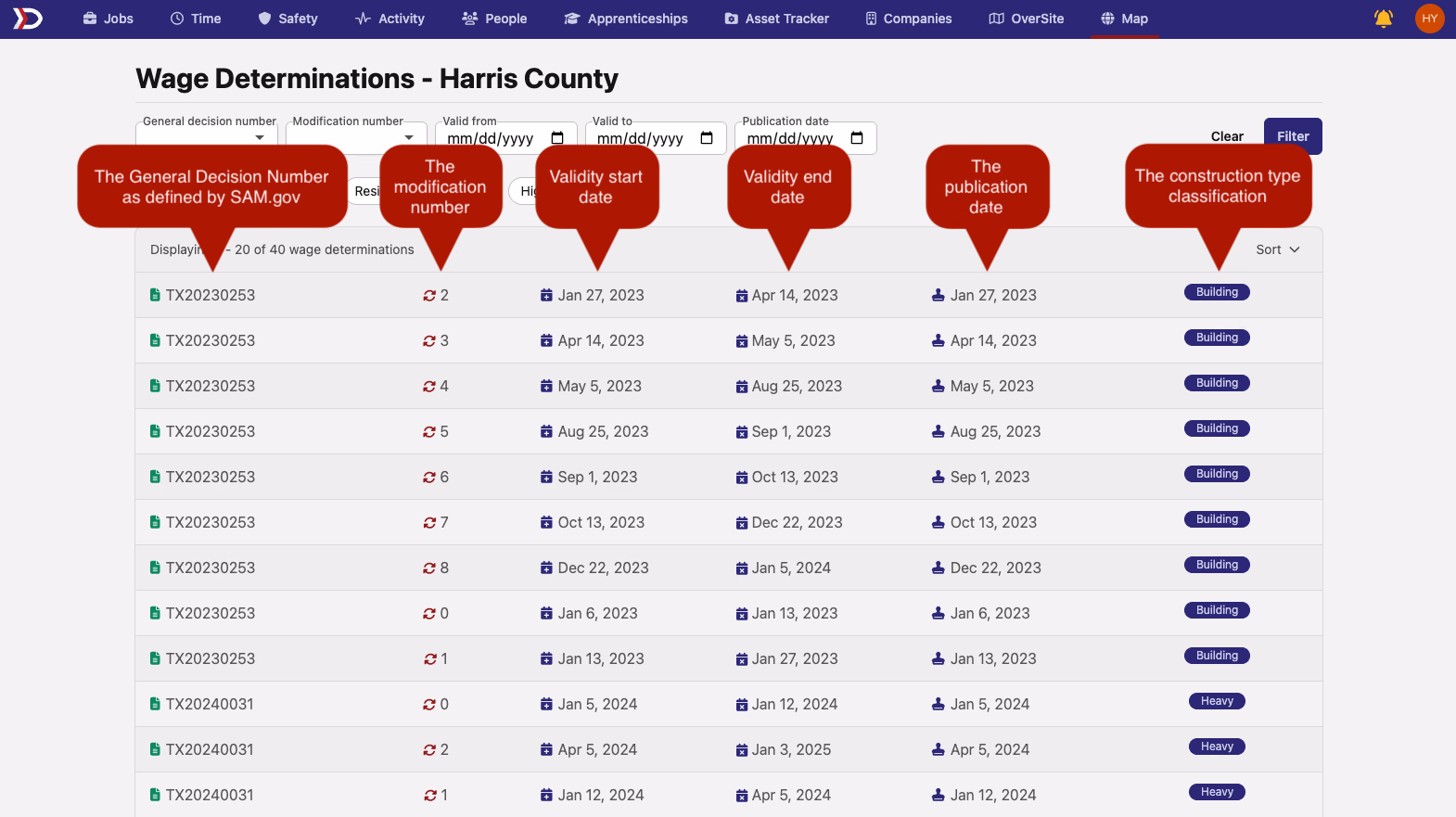Select 'Jan 3, 2025' valid-to date

791,749
